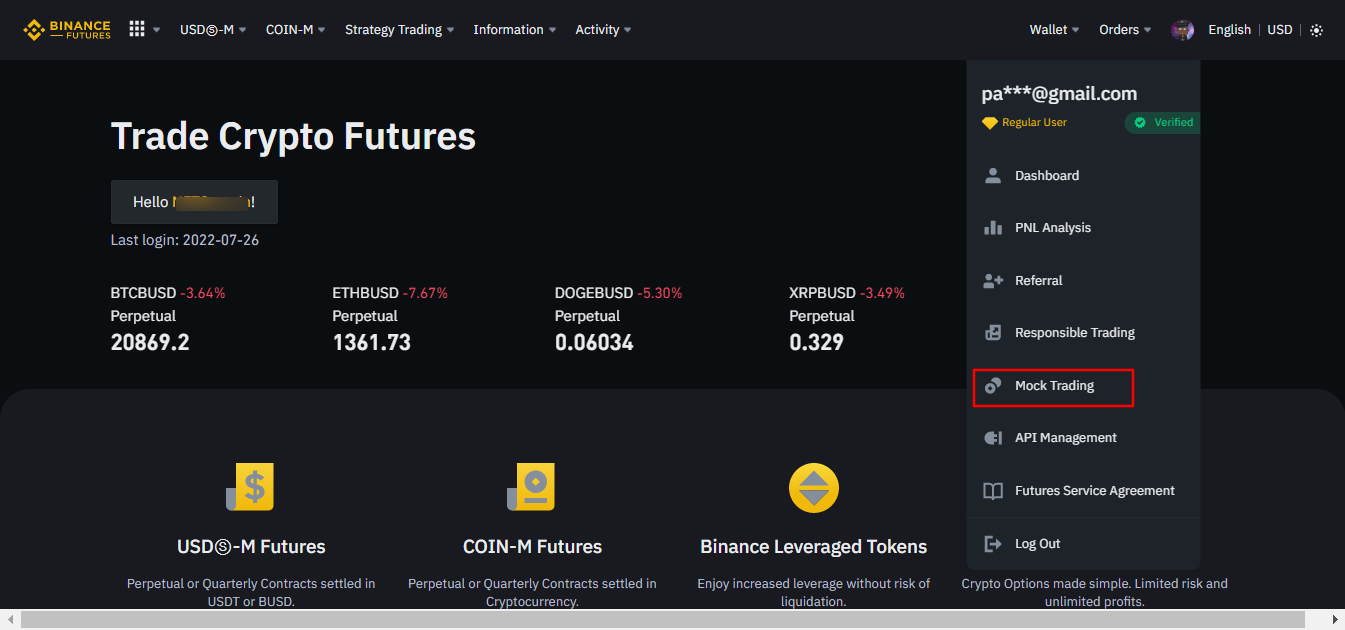Click the COIN-M Futures icon
1345x630 pixels.
(x=532, y=488)
